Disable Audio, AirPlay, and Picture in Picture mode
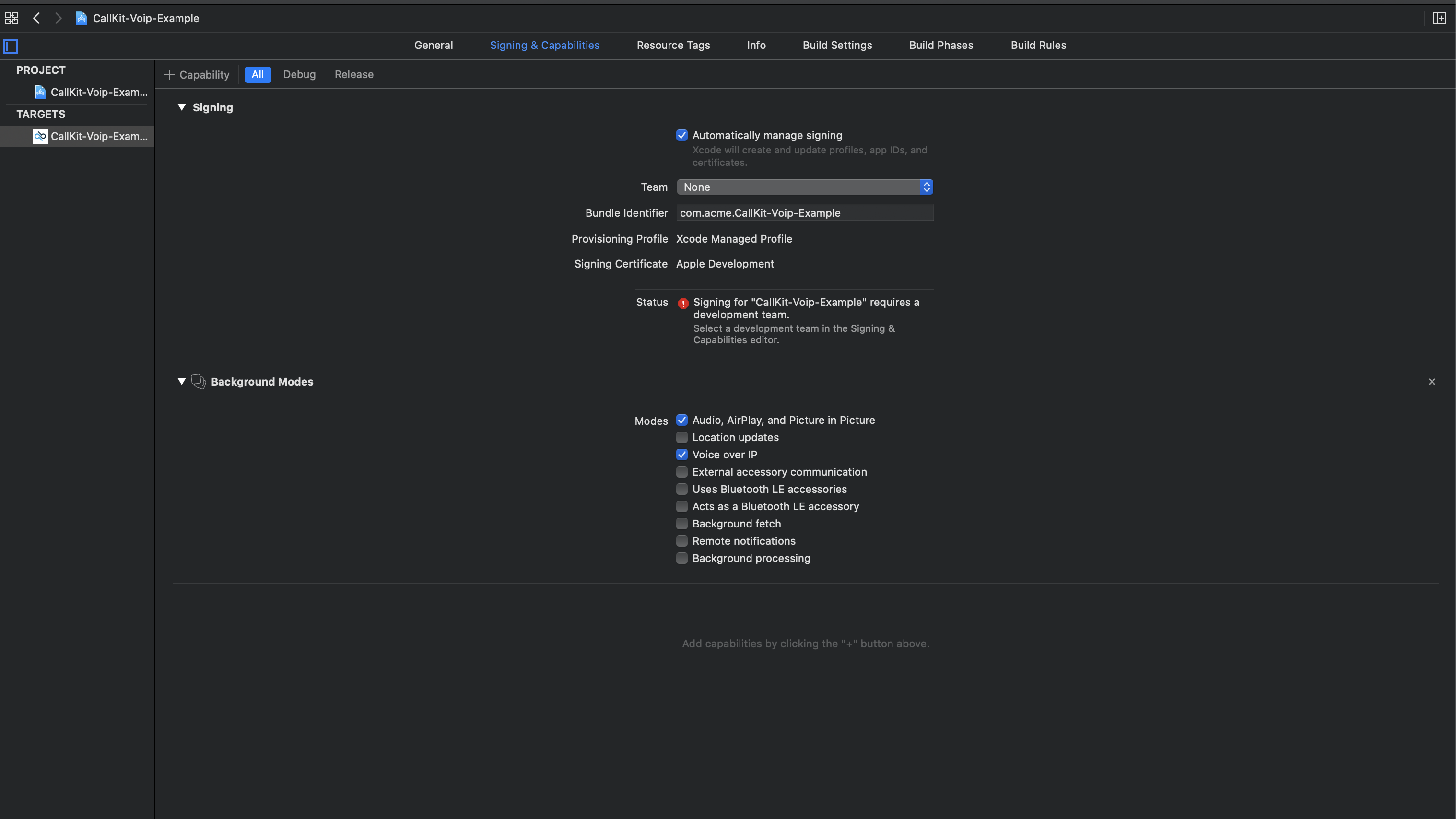The height and width of the screenshot is (819, 1456). coord(681,420)
